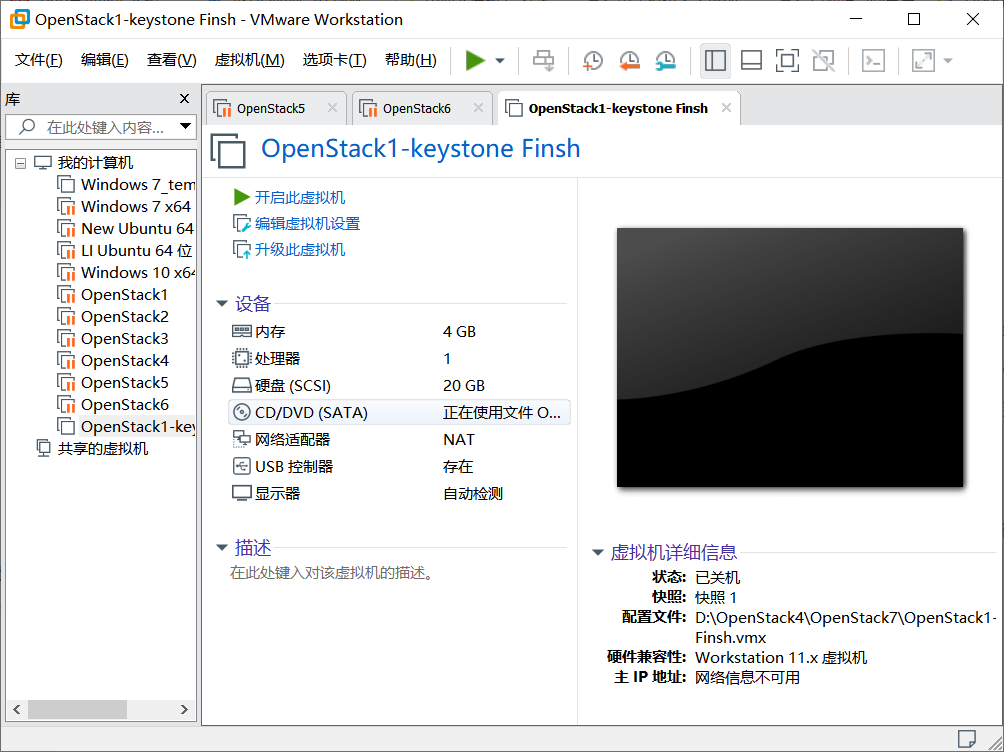Image resolution: width=1004 pixels, height=752 pixels.
Task: Click the message log icon in status bar
Action: tap(966, 739)
